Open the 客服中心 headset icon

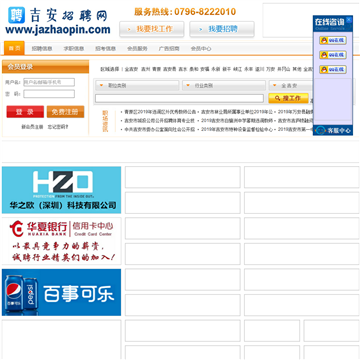click(320, 130)
